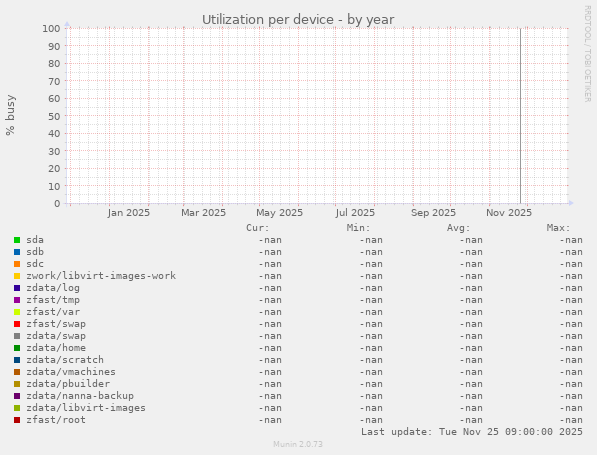The image size is (597, 455).
Task: Click the olive zdata/pbuilder swatch
Action: pos(17,384)
